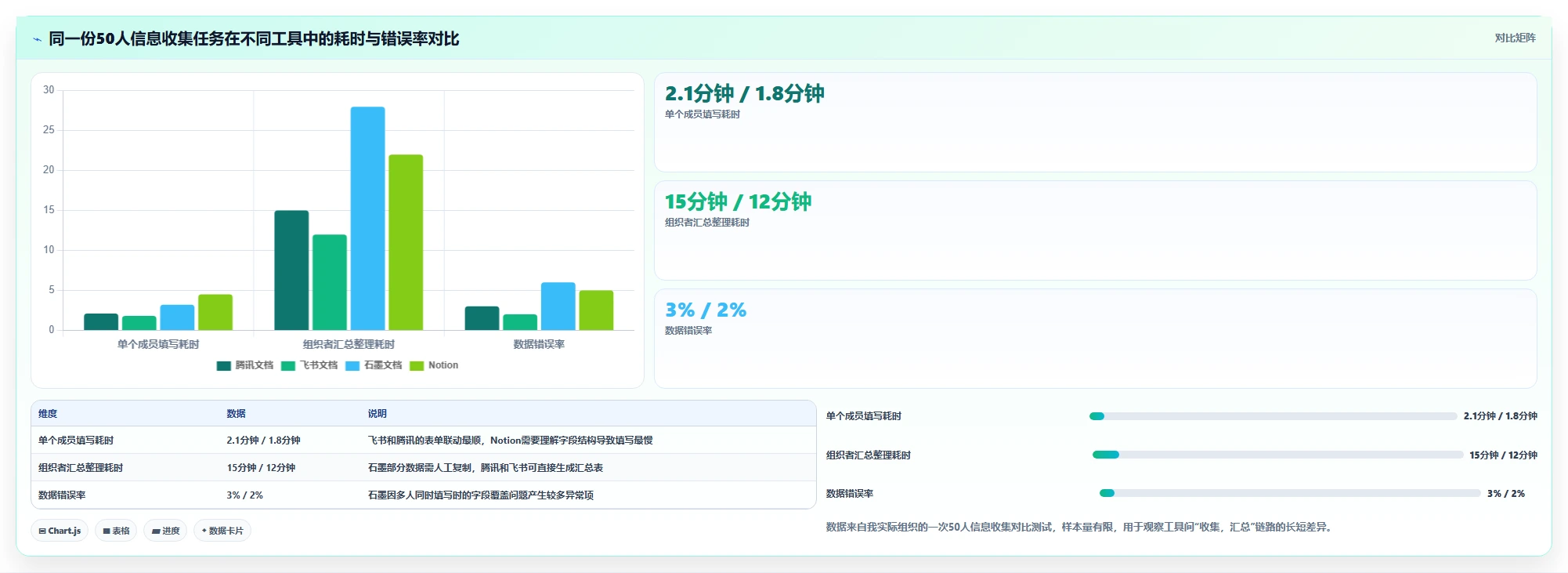Click the Notion bar in 单个成员填写耗时 group
This screenshot has height=573, width=1568.
(x=215, y=312)
